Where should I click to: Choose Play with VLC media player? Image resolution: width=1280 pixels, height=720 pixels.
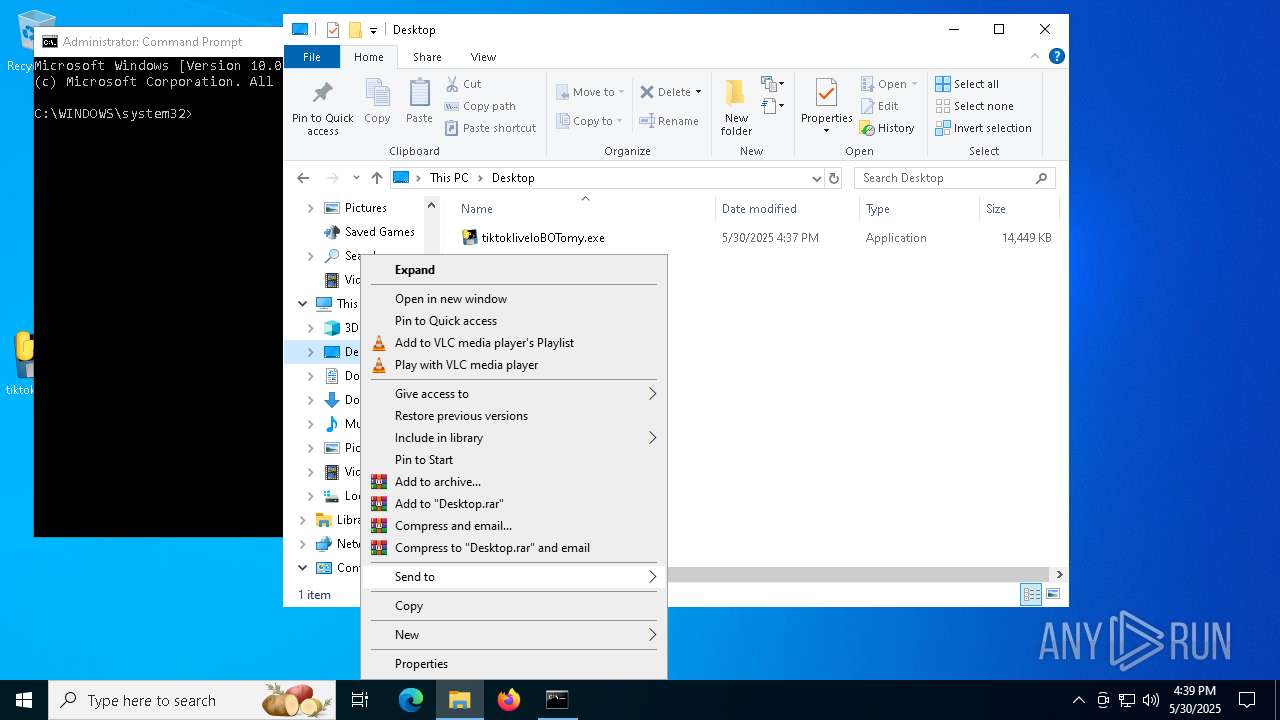(x=514, y=365)
